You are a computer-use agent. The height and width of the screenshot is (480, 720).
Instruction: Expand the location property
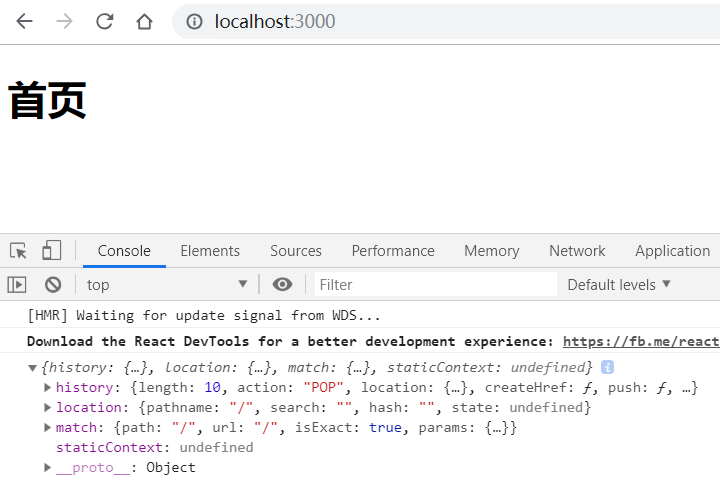coord(47,407)
